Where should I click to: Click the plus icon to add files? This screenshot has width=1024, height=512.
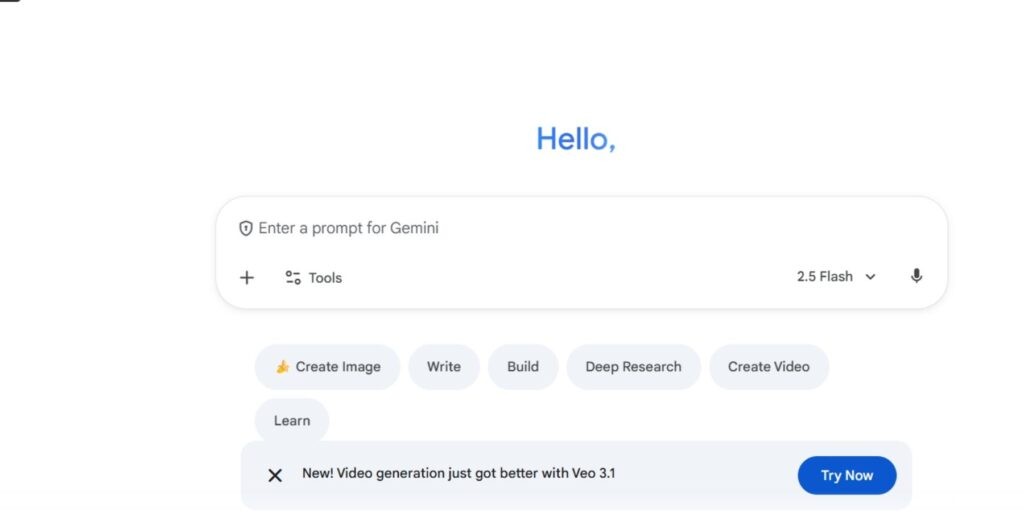click(x=246, y=278)
